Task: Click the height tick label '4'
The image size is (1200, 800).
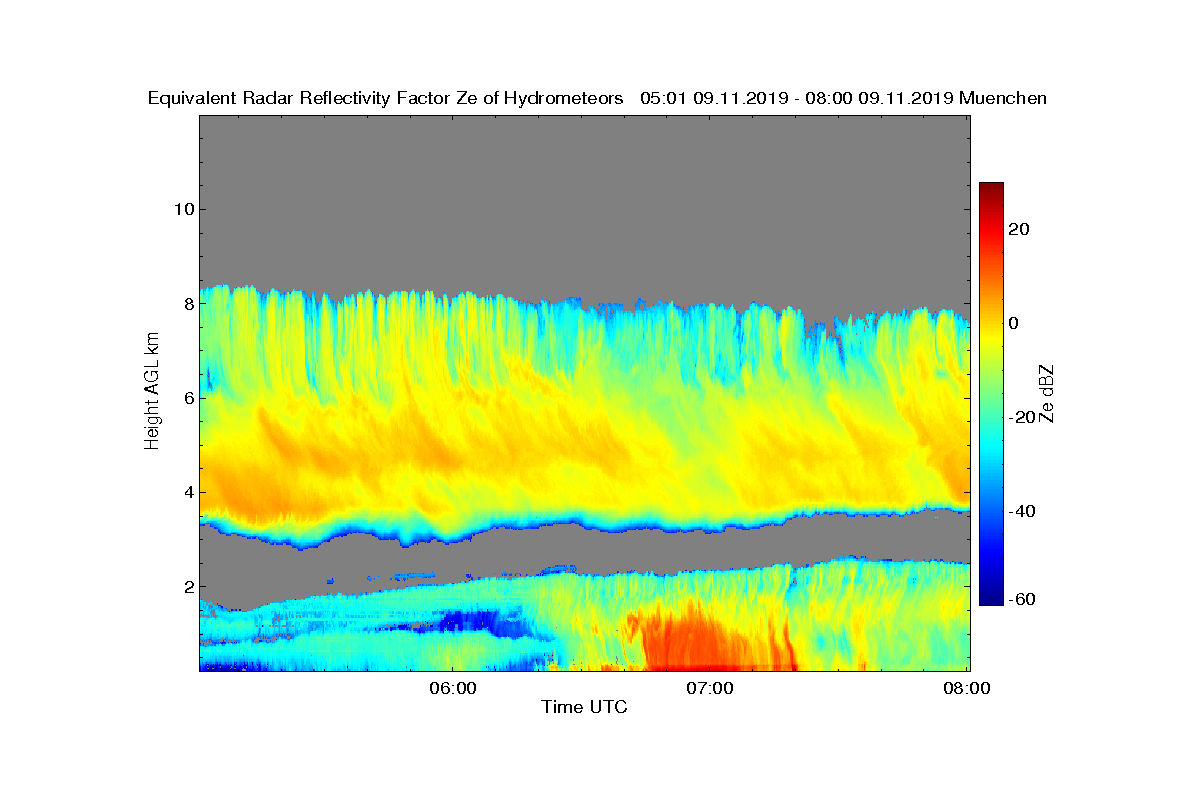Action: (187, 492)
